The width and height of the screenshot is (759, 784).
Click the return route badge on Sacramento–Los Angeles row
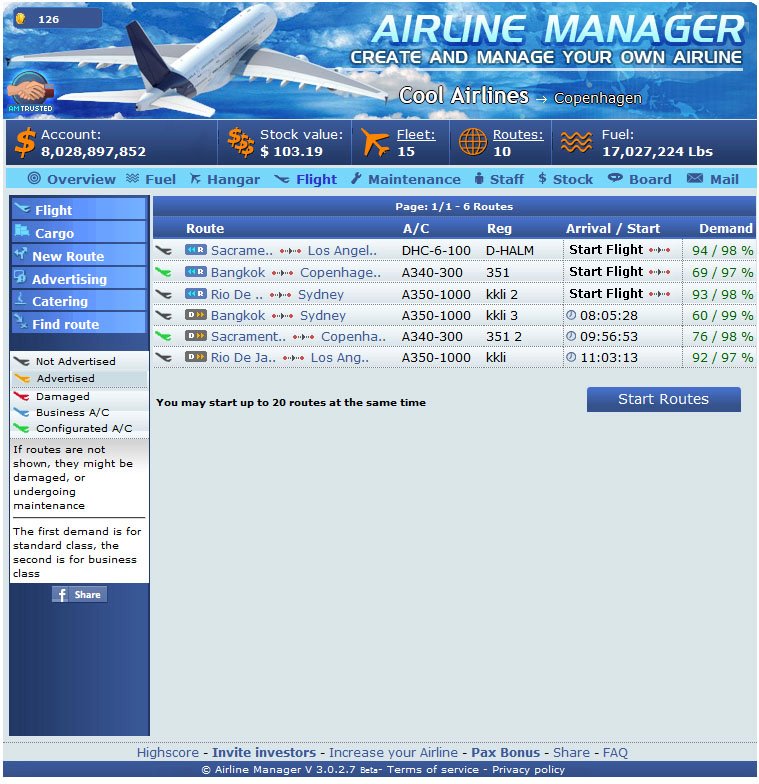196,250
